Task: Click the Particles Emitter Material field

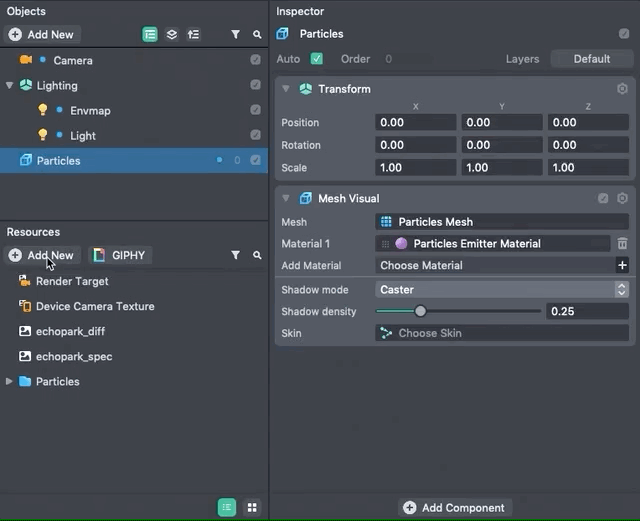Action: [x=493, y=244]
